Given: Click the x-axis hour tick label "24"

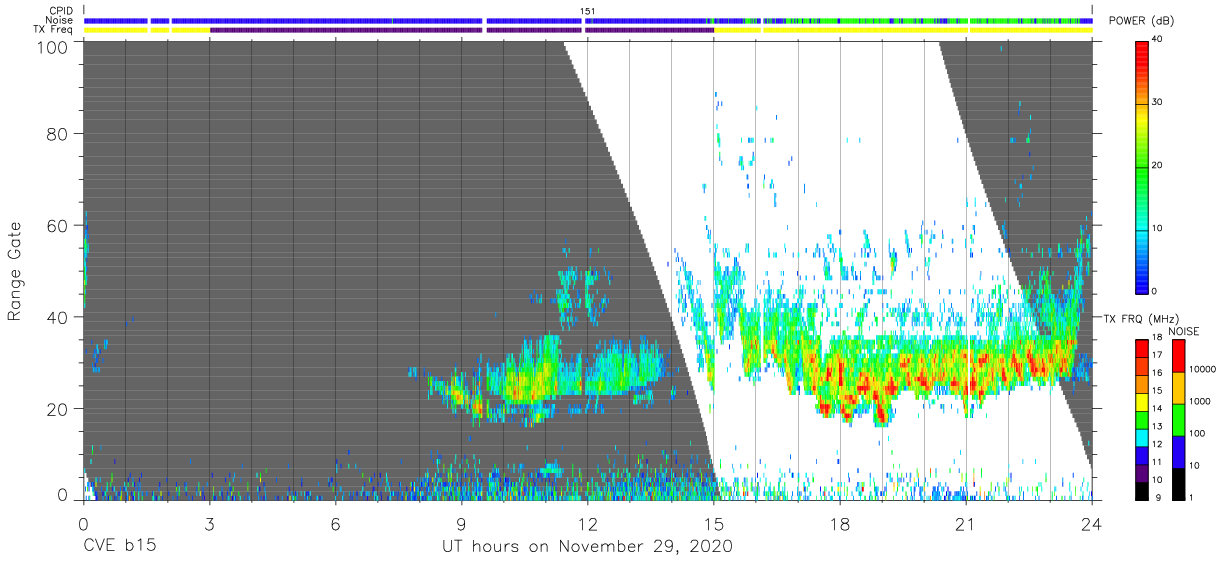Looking at the screenshot, I should pos(1092,524).
